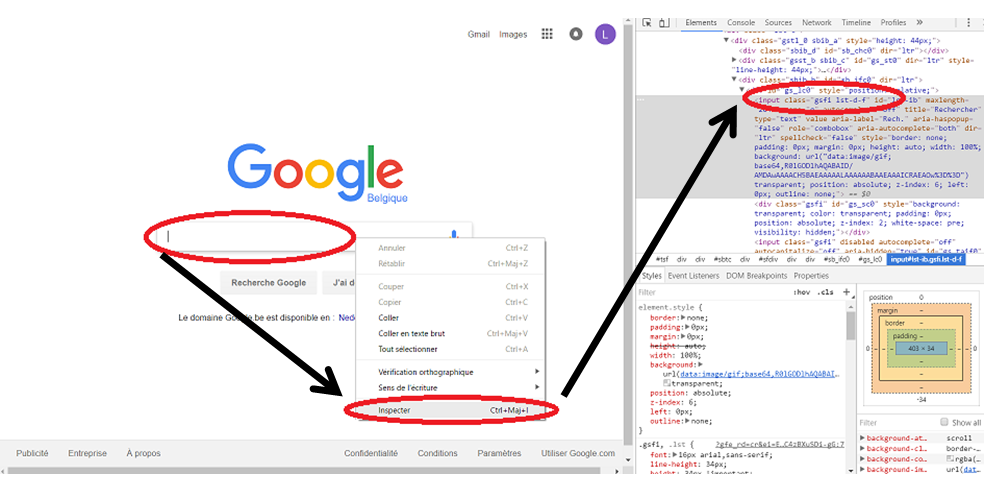Screen dimensions: 987x480
Task: Expand computed background-co… property row
Action: coord(863,459)
